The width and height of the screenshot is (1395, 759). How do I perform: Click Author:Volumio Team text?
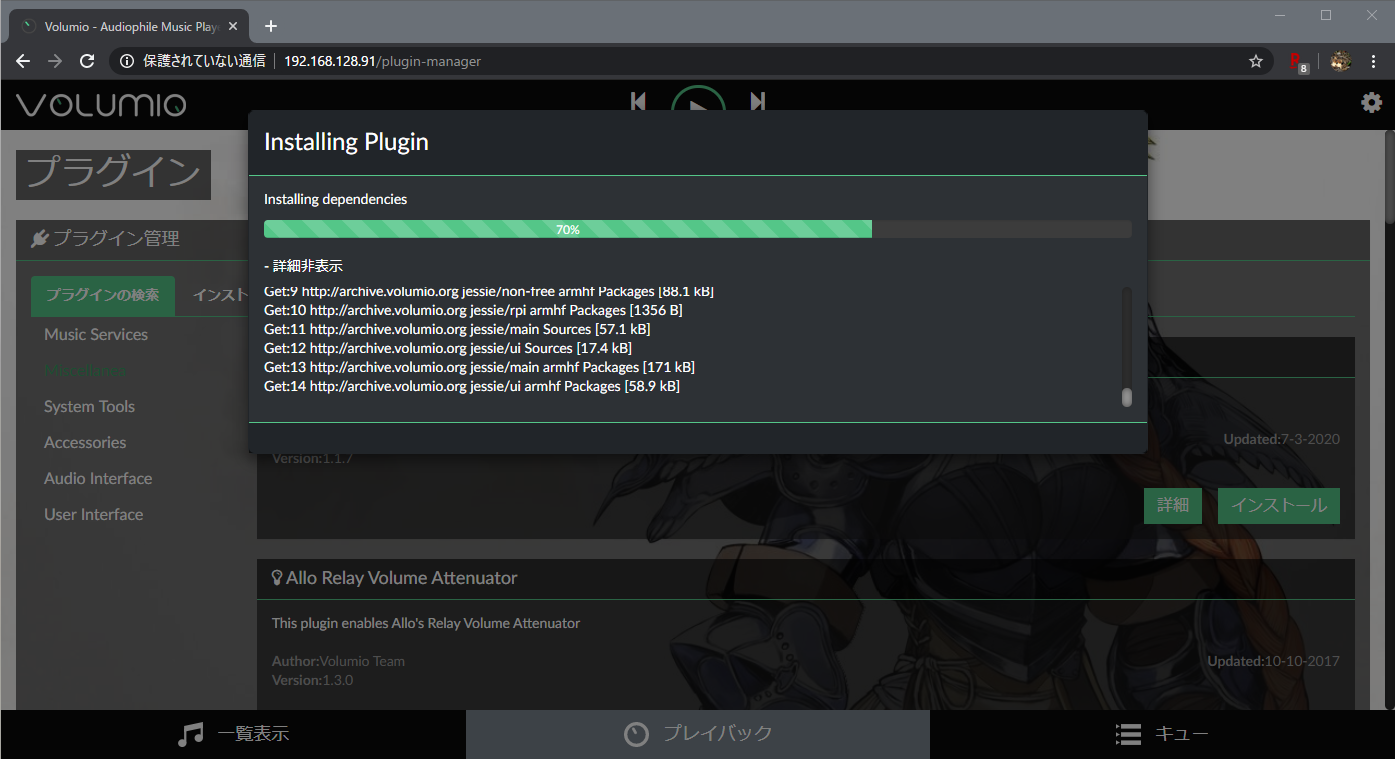point(338,661)
